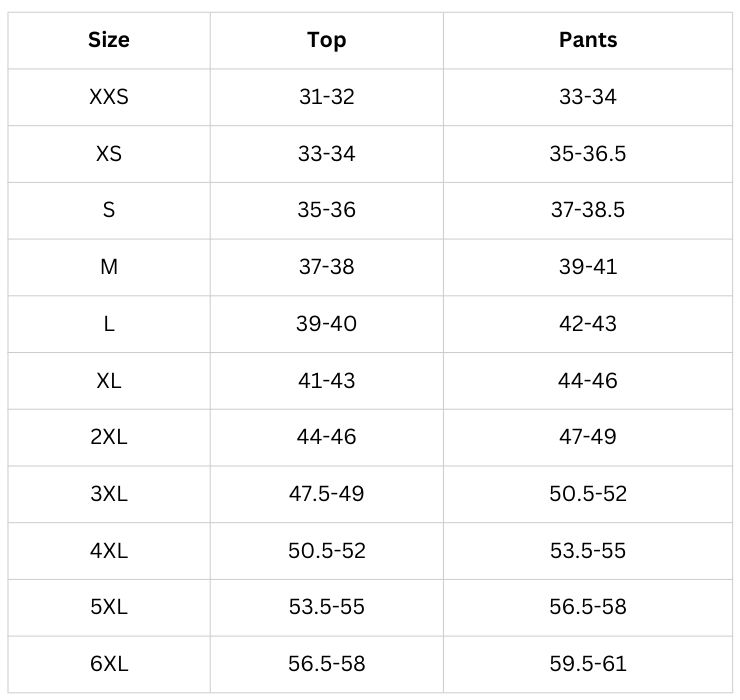The height and width of the screenshot is (700, 740).
Task: Click Pants measurement 42-43
Action: point(588,324)
